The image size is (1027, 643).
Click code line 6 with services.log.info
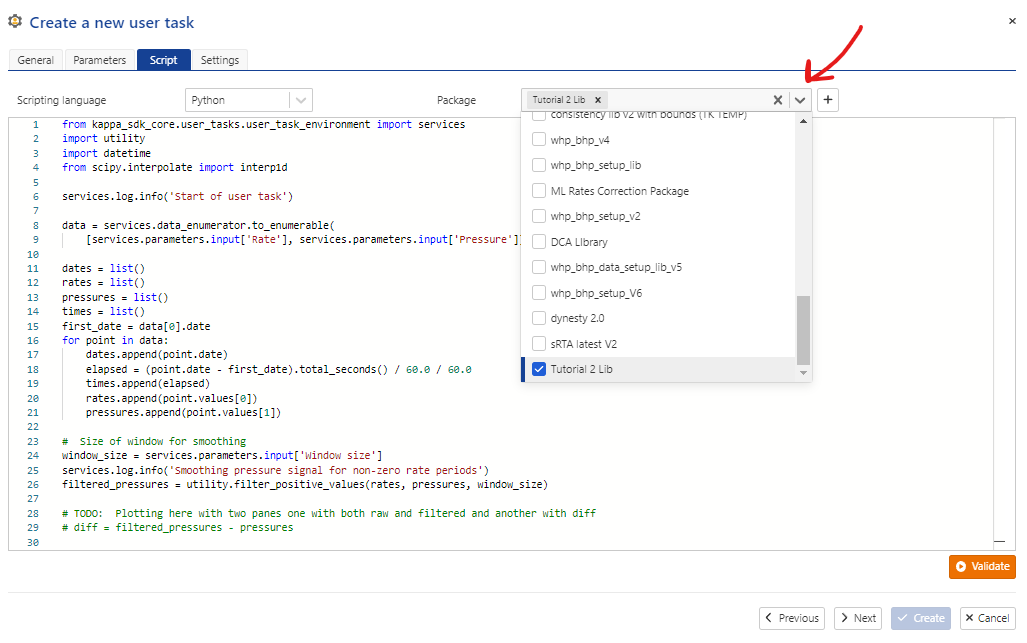177,196
